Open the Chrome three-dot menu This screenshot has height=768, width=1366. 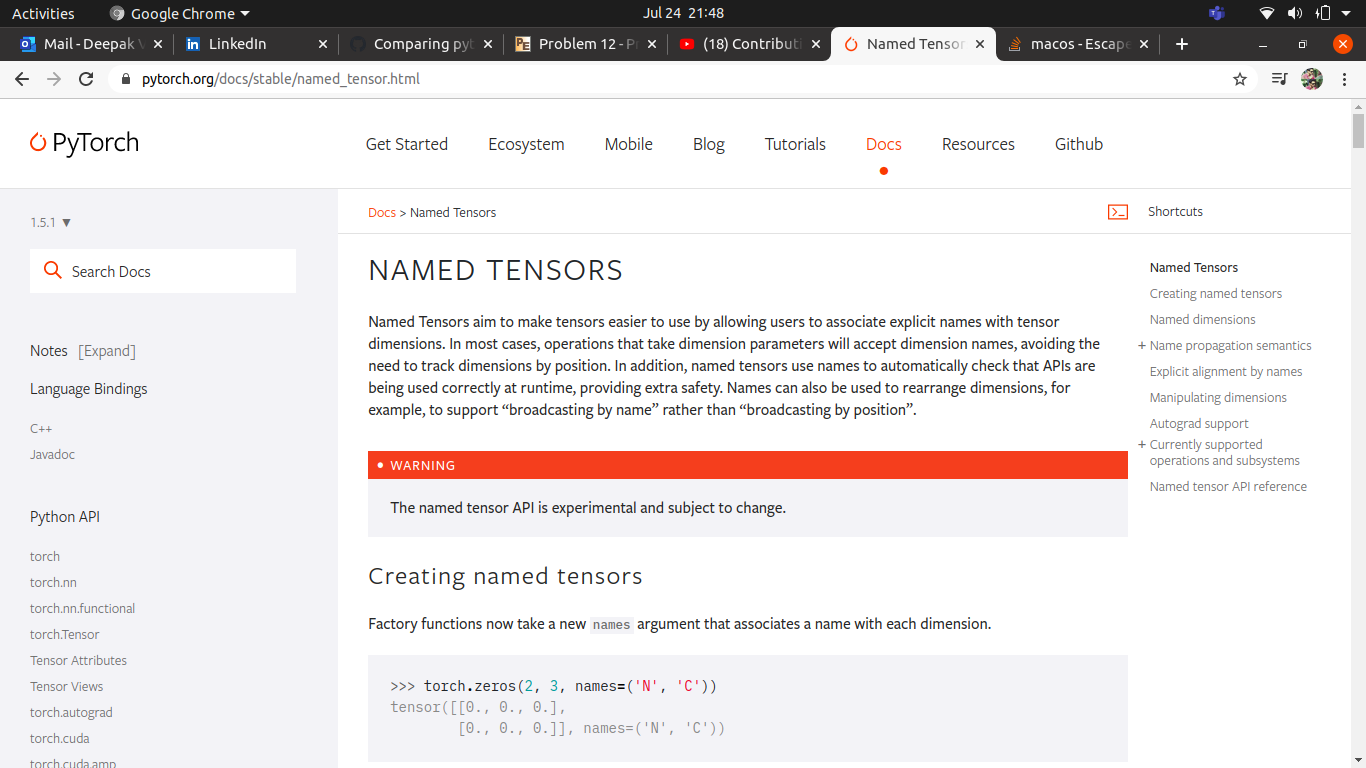click(x=1343, y=79)
